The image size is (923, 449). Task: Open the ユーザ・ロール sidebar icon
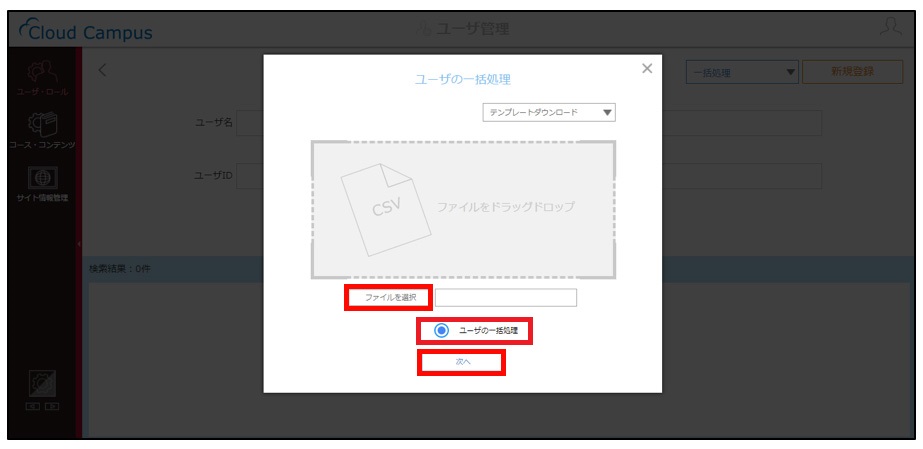(42, 71)
